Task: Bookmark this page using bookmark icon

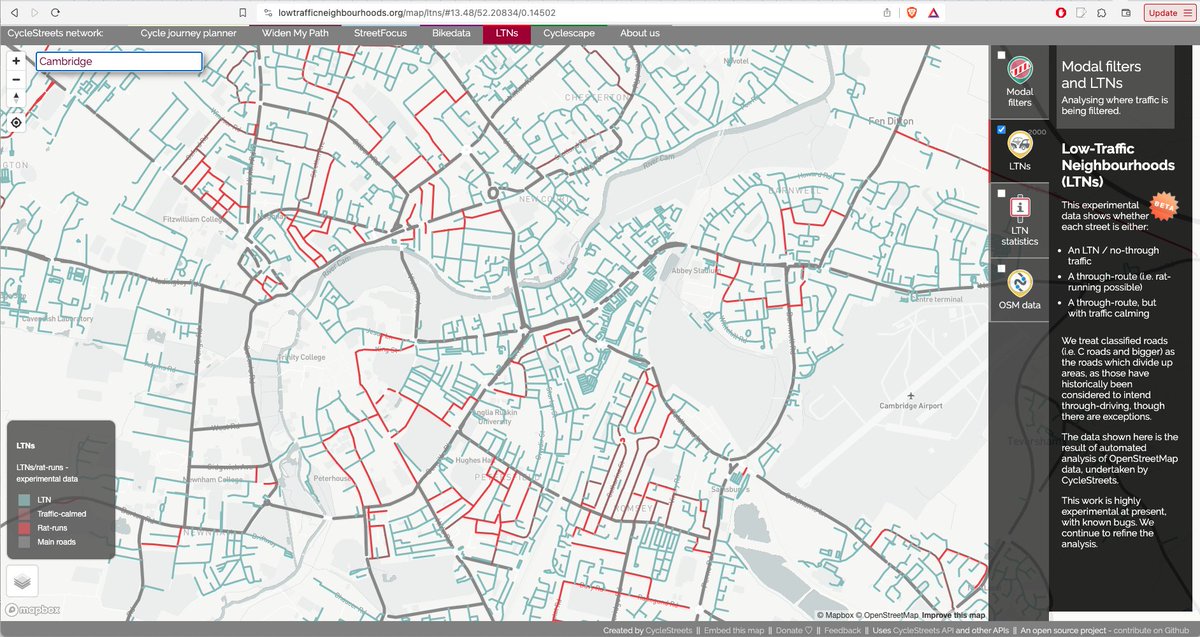Action: point(243,13)
